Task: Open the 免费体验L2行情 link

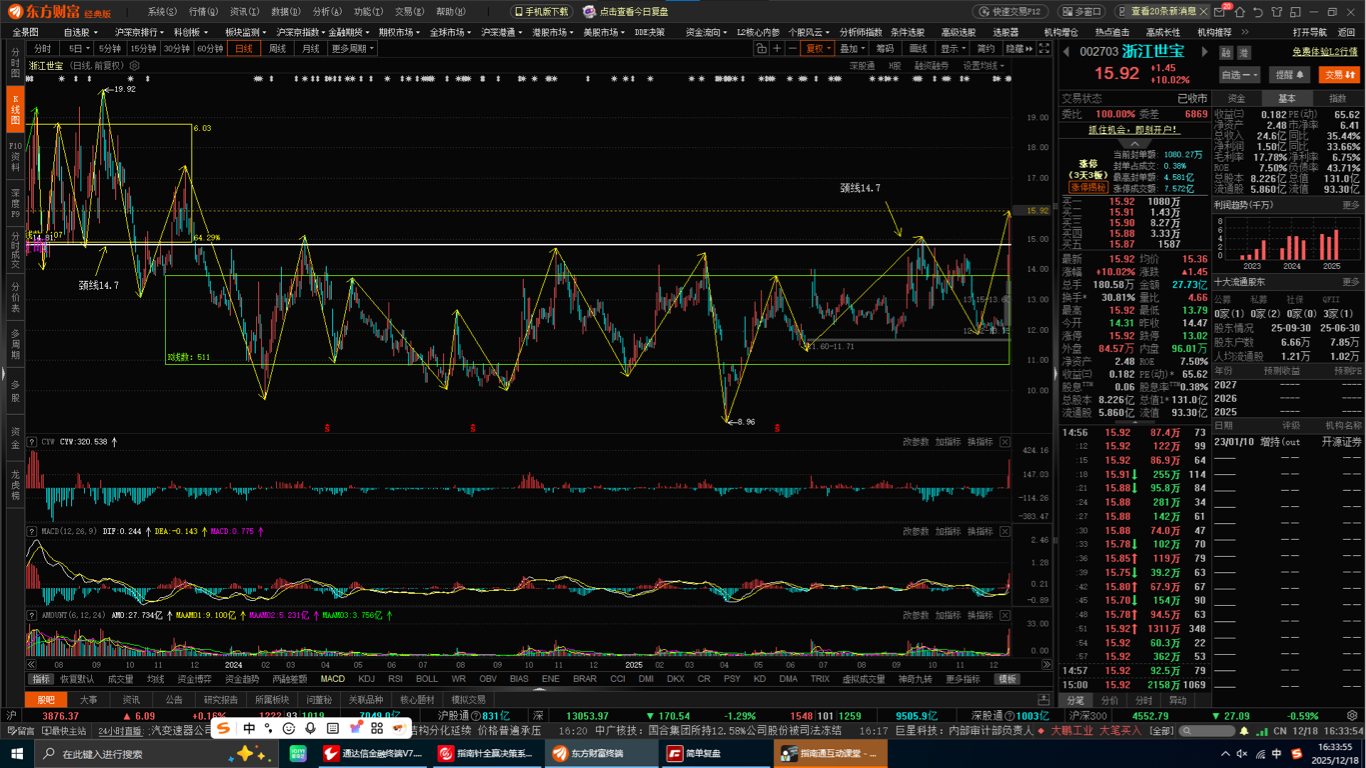Action: pos(1325,51)
